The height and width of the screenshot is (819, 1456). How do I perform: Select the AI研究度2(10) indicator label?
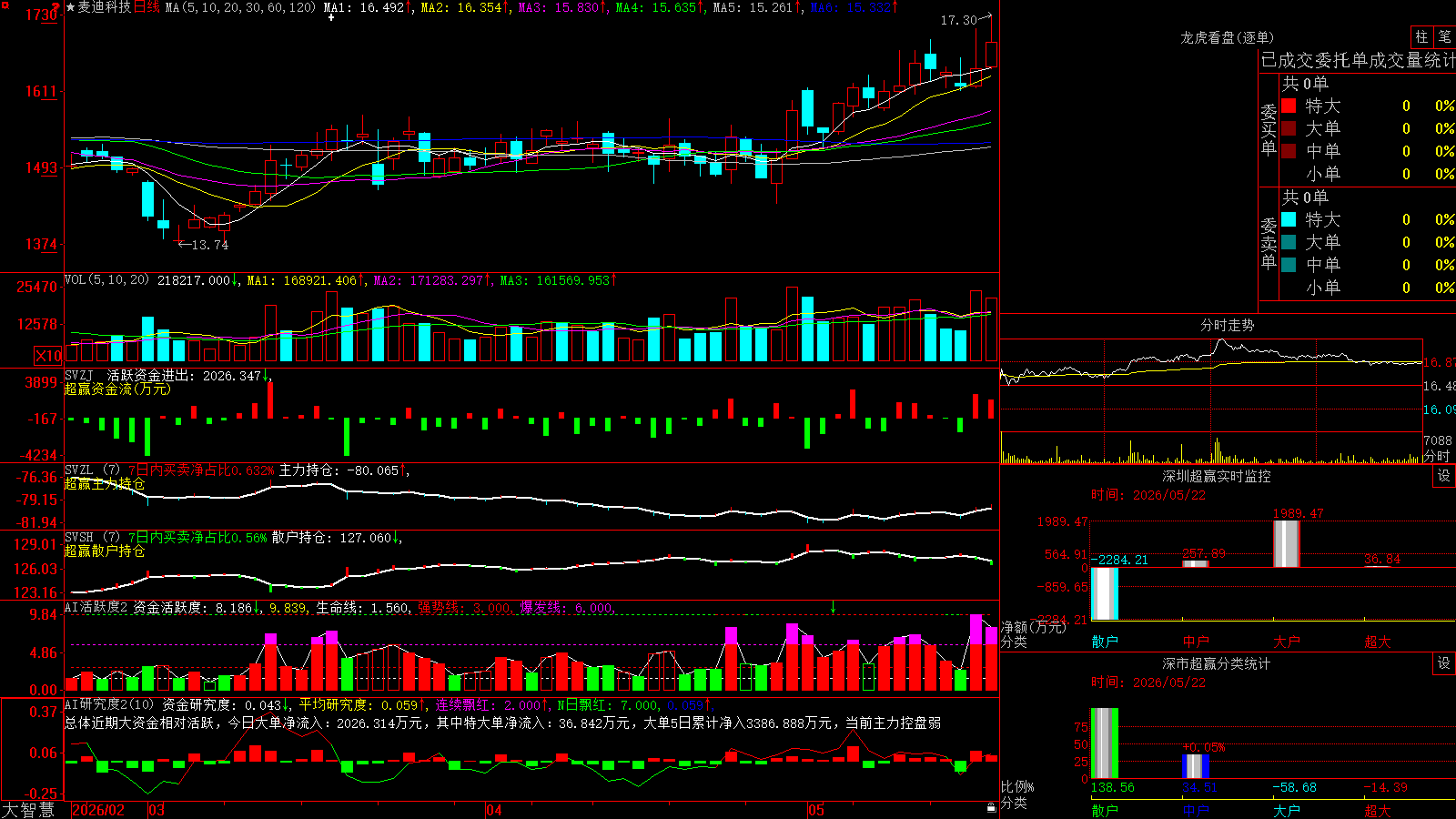point(109,704)
